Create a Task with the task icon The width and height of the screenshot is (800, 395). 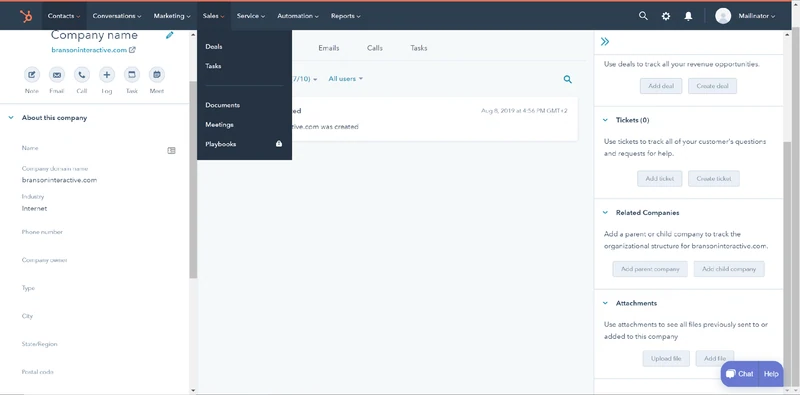pos(132,75)
